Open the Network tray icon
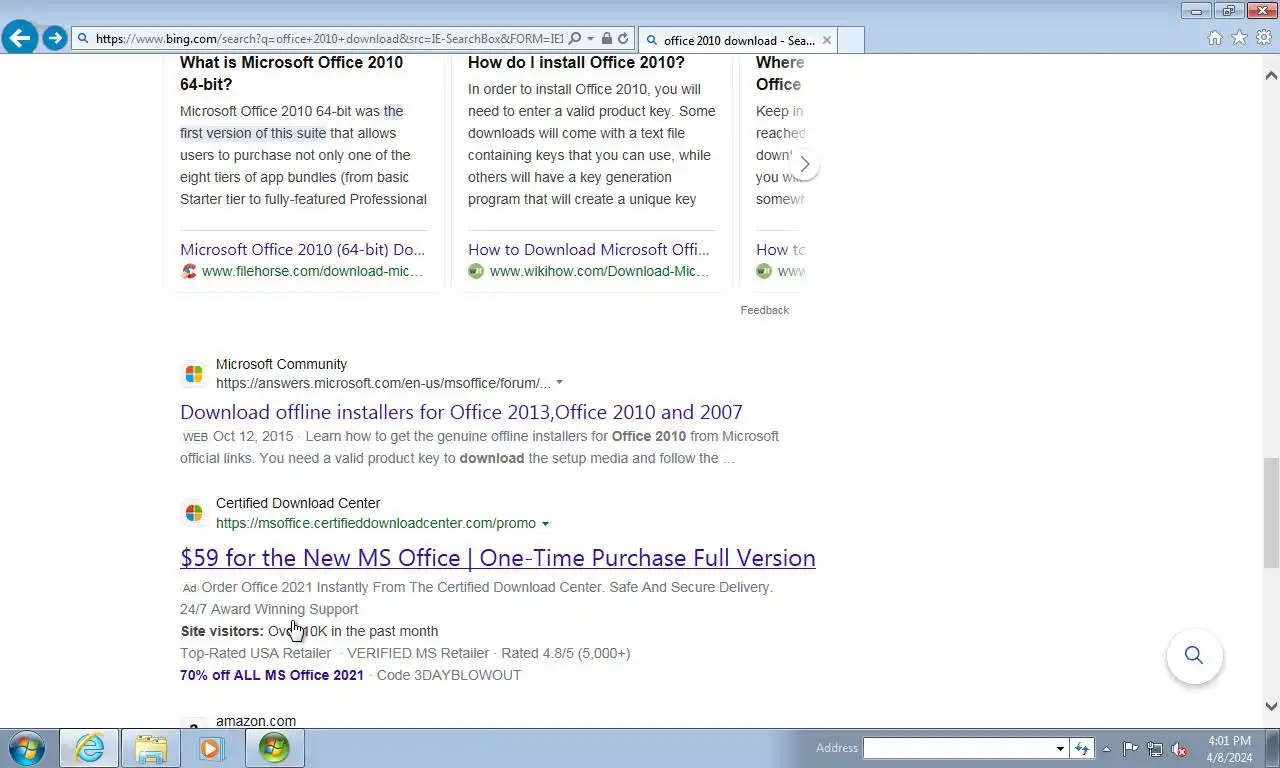The width and height of the screenshot is (1280, 768). click(1155, 749)
